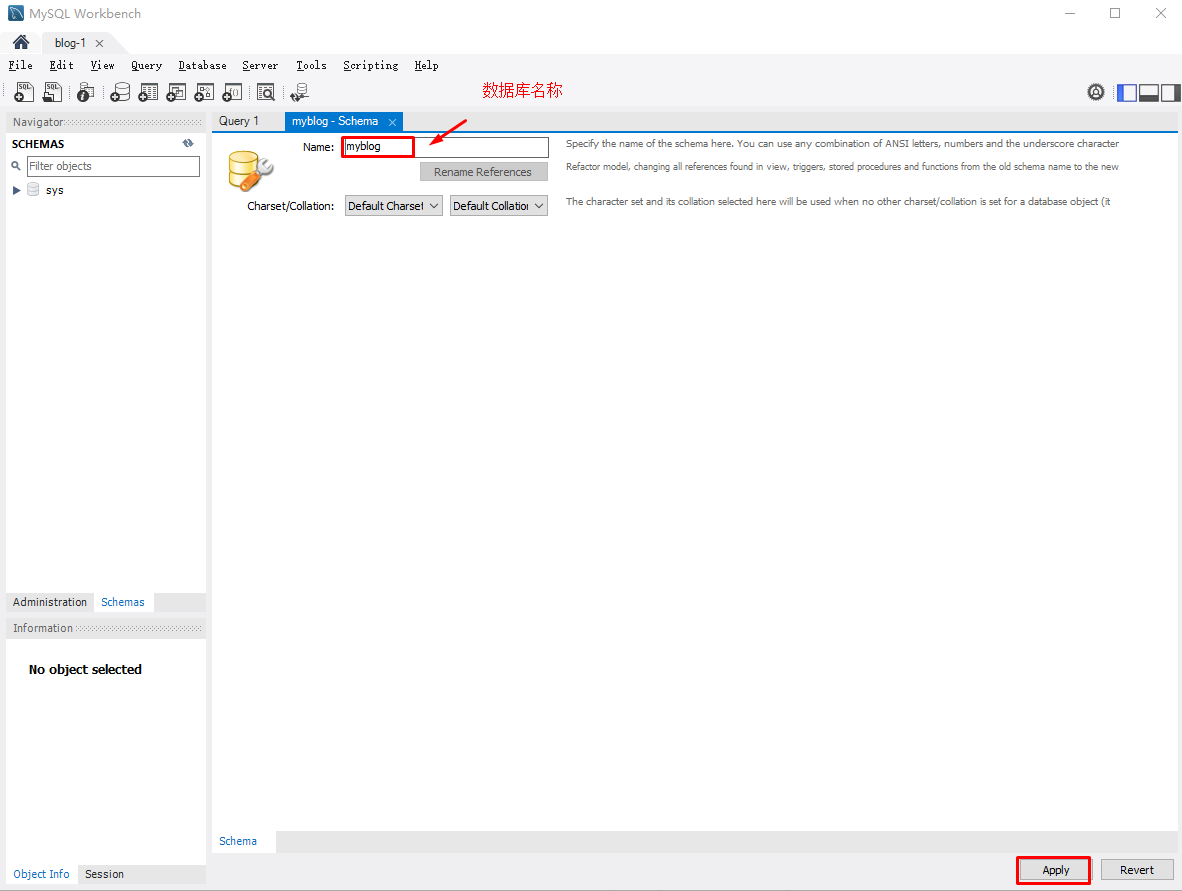
Task: Click the SCHEMAS heading text
Action: coord(38,144)
